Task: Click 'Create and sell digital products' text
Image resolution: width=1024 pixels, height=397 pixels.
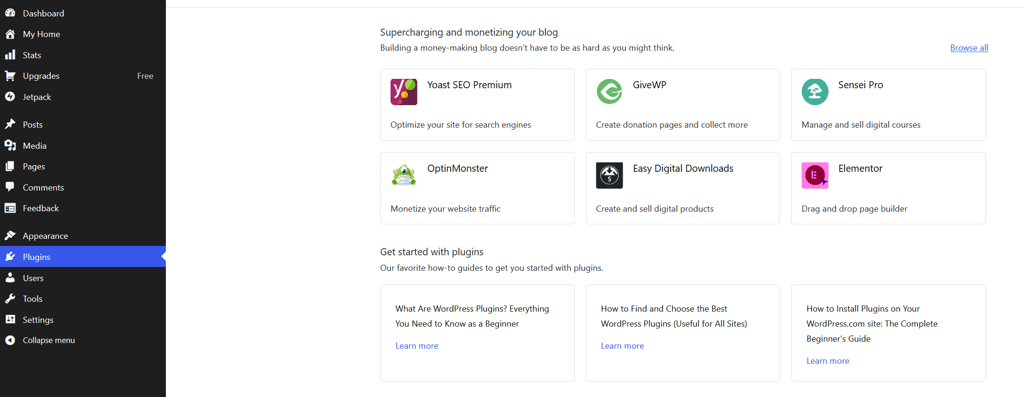Action: coord(655,209)
